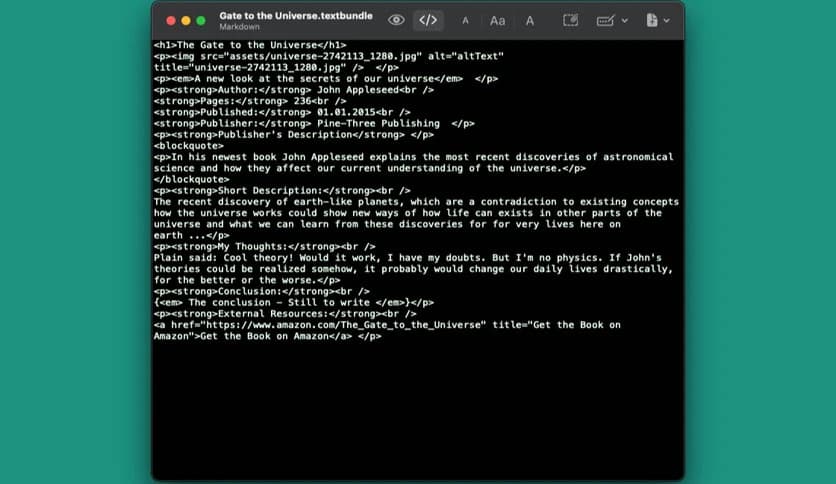Expand the form filling dropdown arrow

tap(625, 21)
